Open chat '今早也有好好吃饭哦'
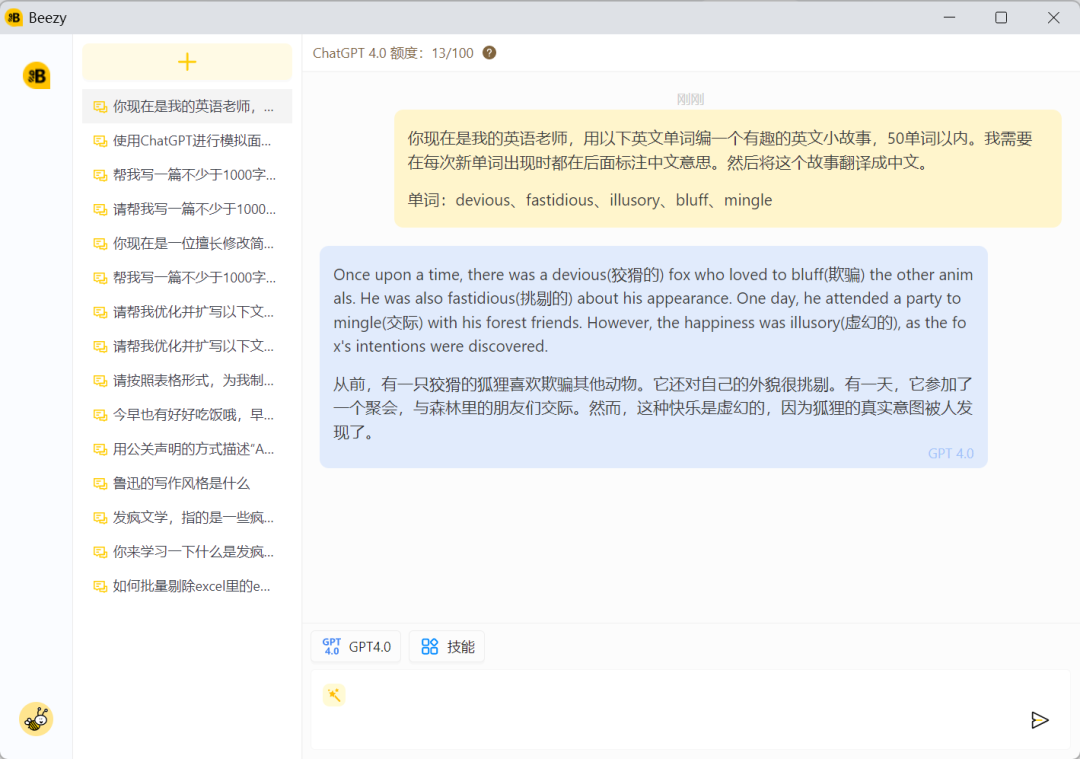1080x759 pixels. pyautogui.click(x=187, y=415)
